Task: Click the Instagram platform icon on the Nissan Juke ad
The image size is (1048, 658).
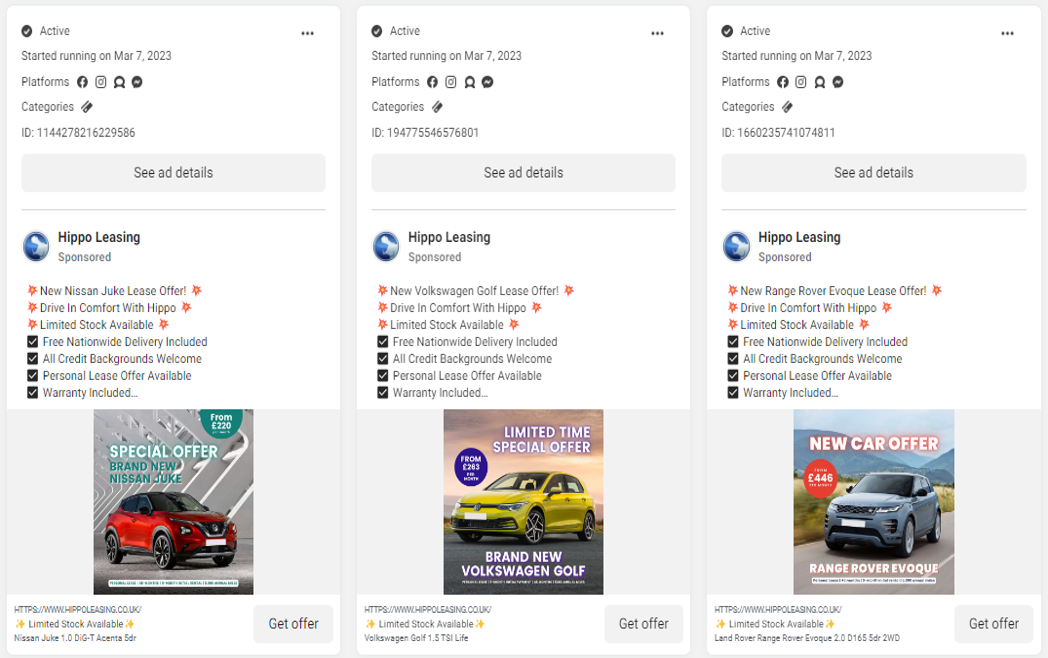Action: pos(100,82)
